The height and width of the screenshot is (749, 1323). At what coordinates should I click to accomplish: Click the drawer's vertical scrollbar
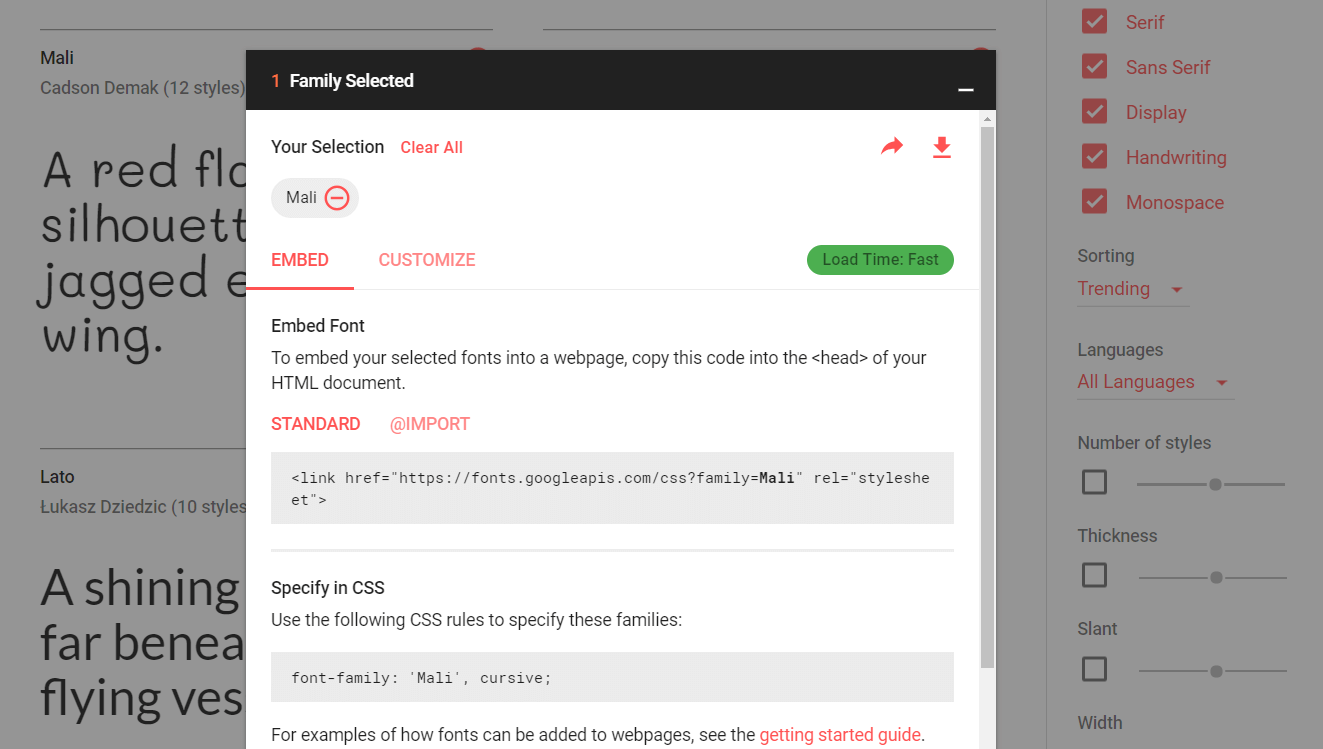click(988, 397)
